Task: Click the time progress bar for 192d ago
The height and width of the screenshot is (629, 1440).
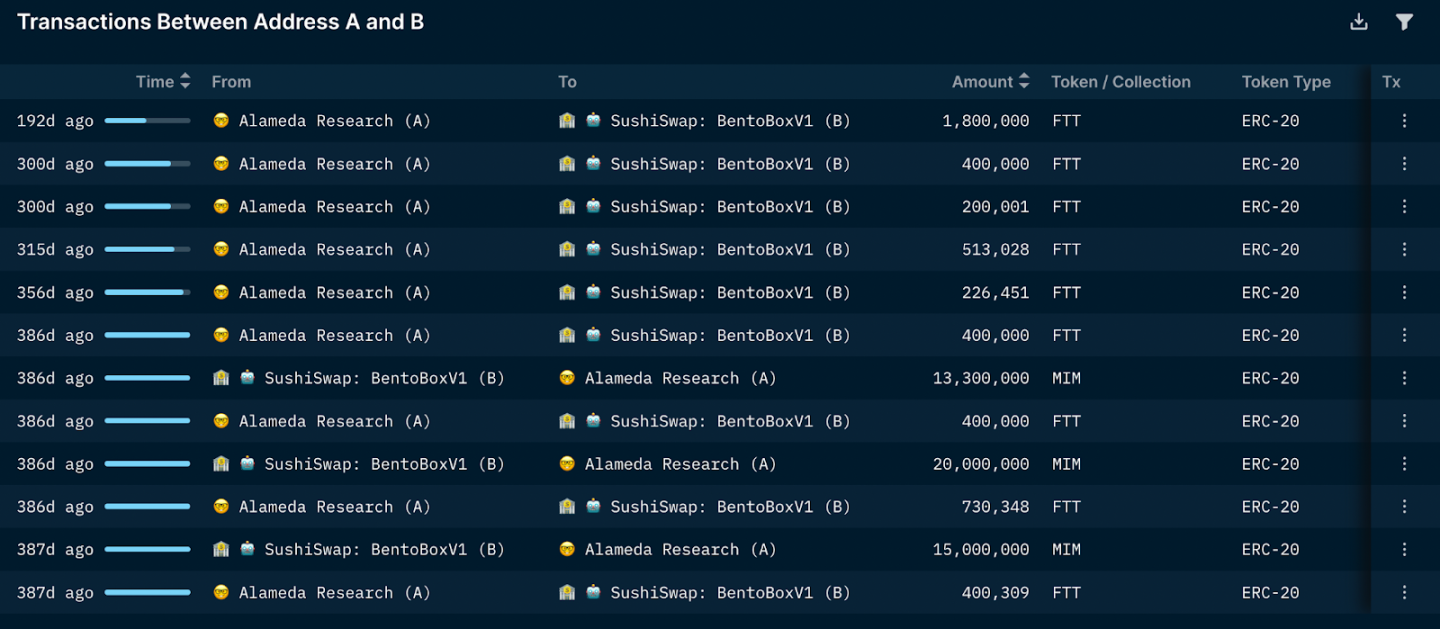Action: point(147,121)
